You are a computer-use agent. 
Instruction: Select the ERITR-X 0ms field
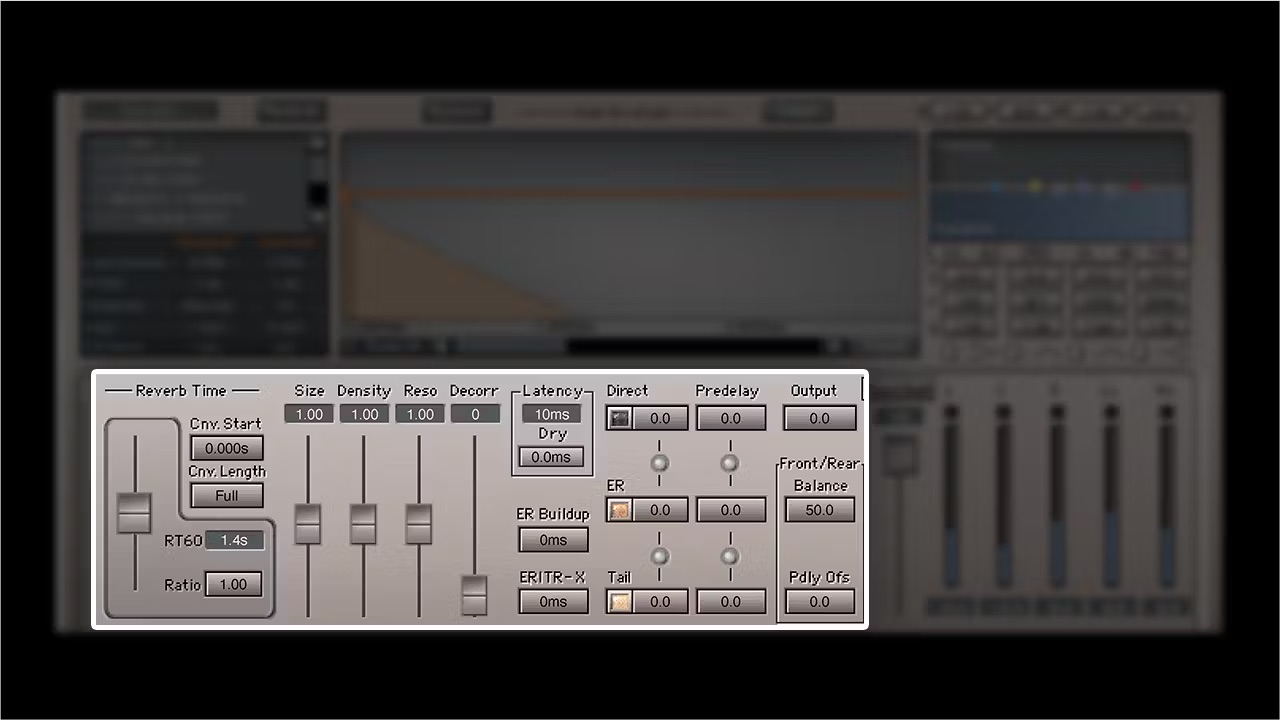coord(553,602)
